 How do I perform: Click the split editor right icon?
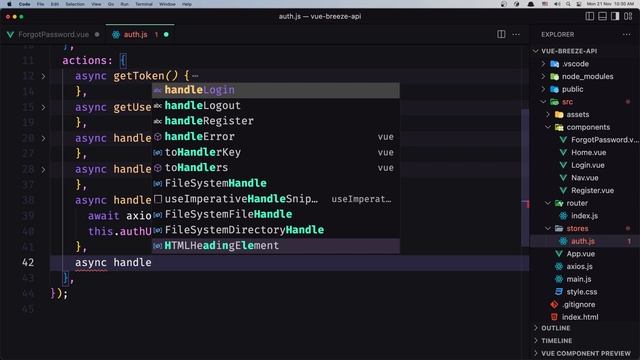(x=501, y=34)
